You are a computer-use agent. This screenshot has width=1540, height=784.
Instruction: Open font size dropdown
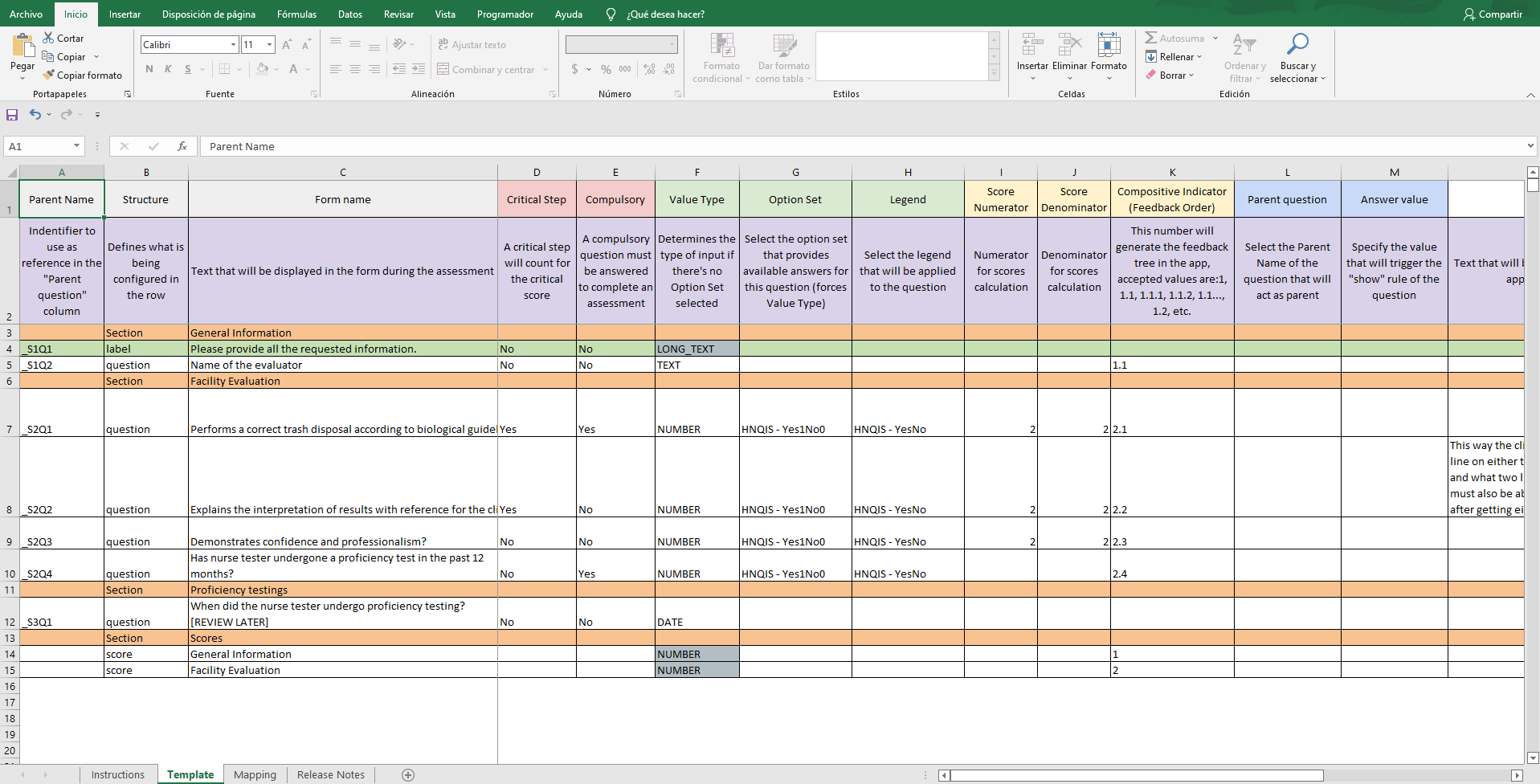(270, 45)
